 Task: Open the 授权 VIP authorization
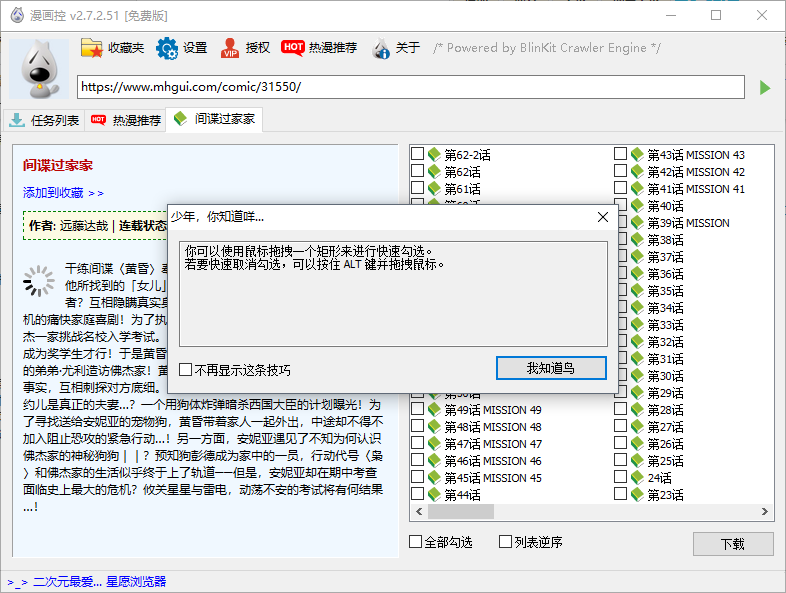(245, 48)
